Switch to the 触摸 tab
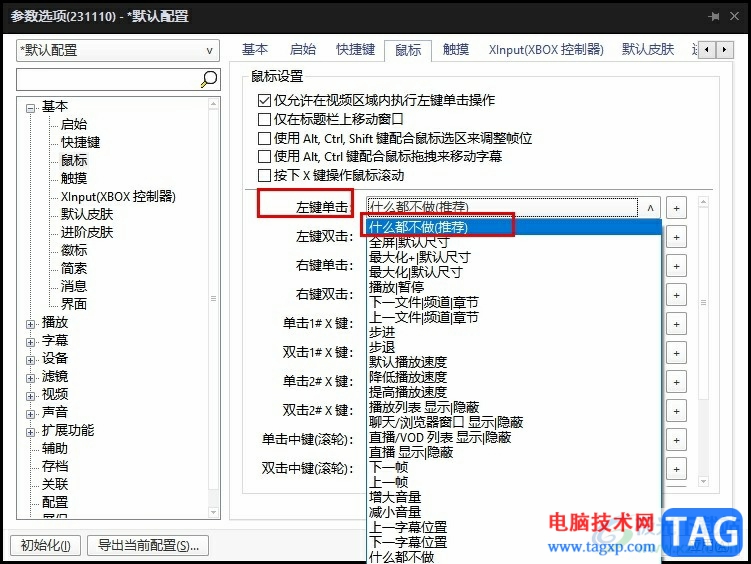This screenshot has height=564, width=751. pos(455,49)
